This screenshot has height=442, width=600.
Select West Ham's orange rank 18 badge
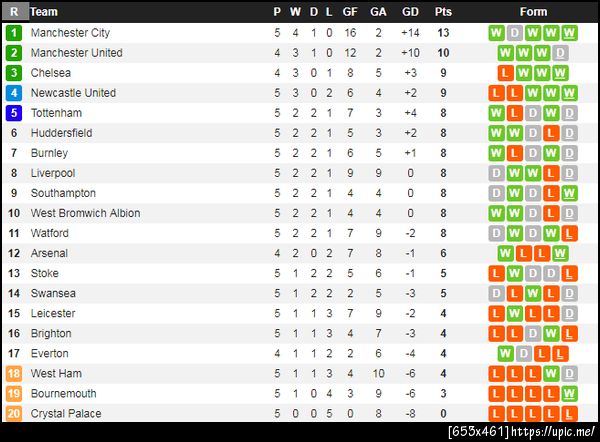[14, 373]
